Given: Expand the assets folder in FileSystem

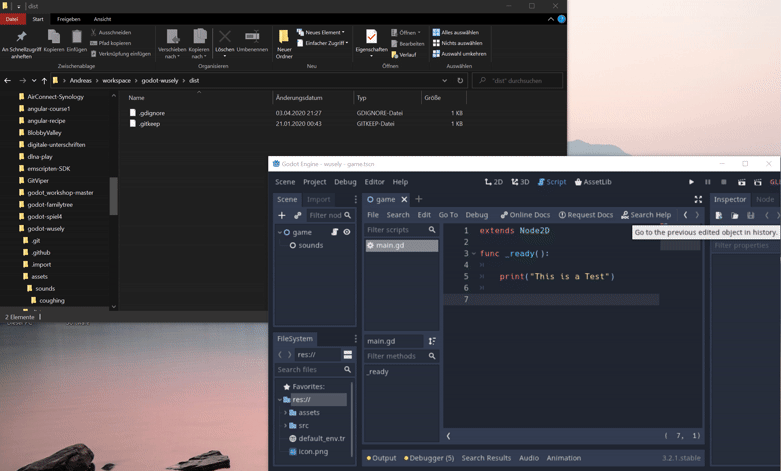Looking at the screenshot, I should [x=285, y=412].
